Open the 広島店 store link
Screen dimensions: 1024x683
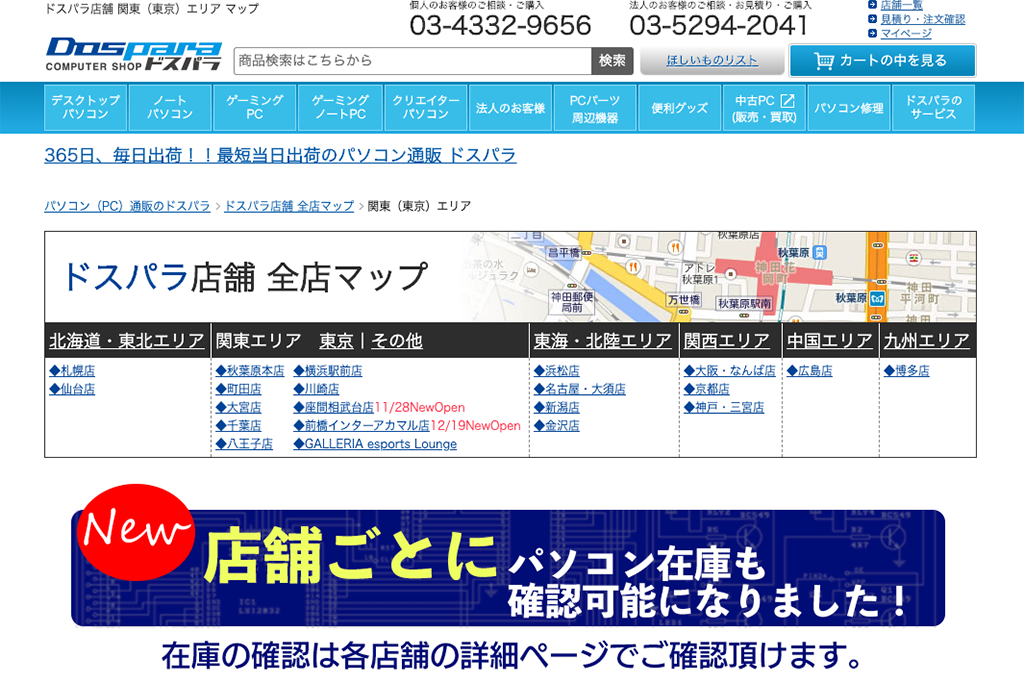pos(810,371)
